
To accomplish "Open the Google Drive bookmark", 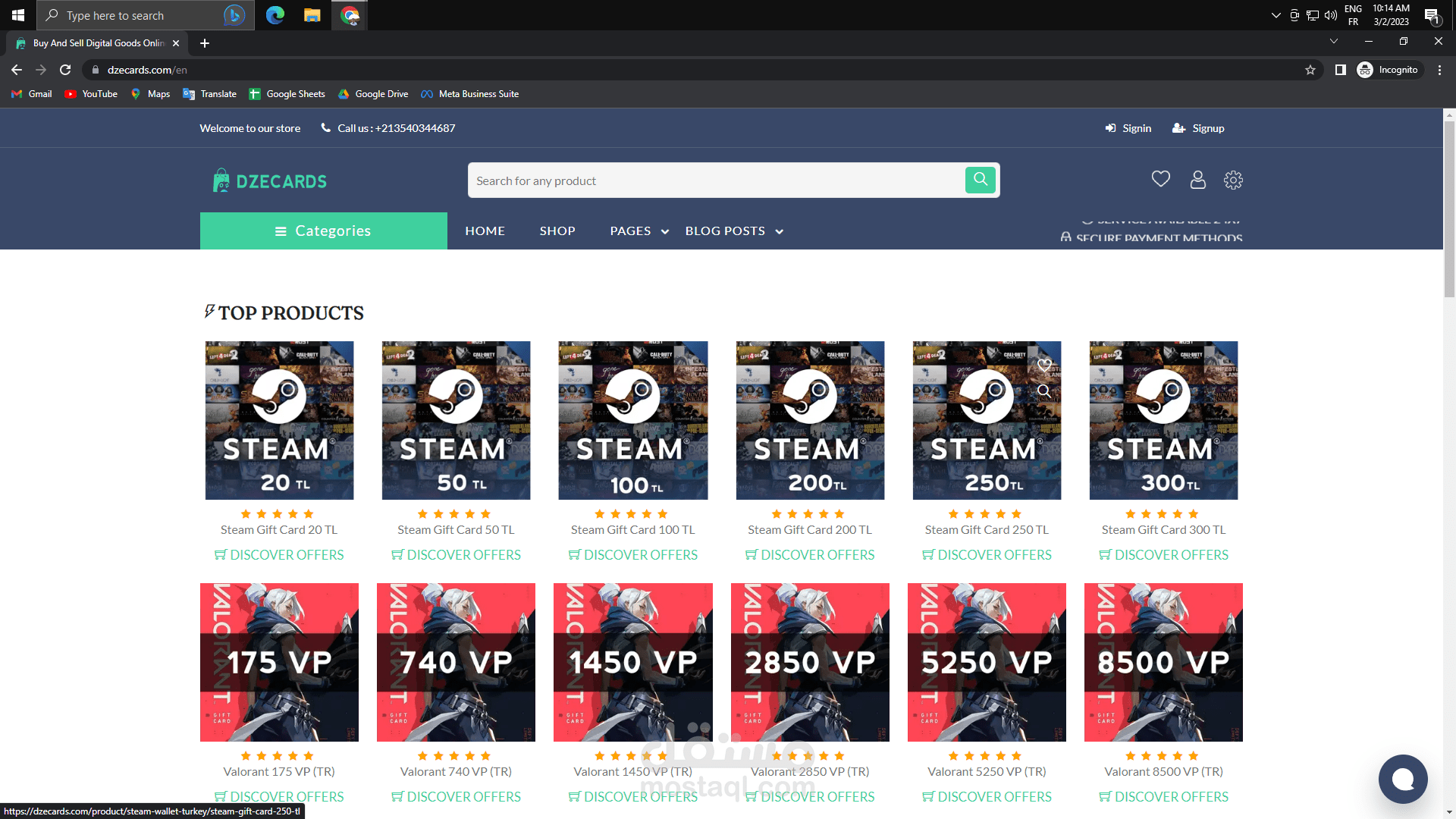I will pyautogui.click(x=373, y=94).
